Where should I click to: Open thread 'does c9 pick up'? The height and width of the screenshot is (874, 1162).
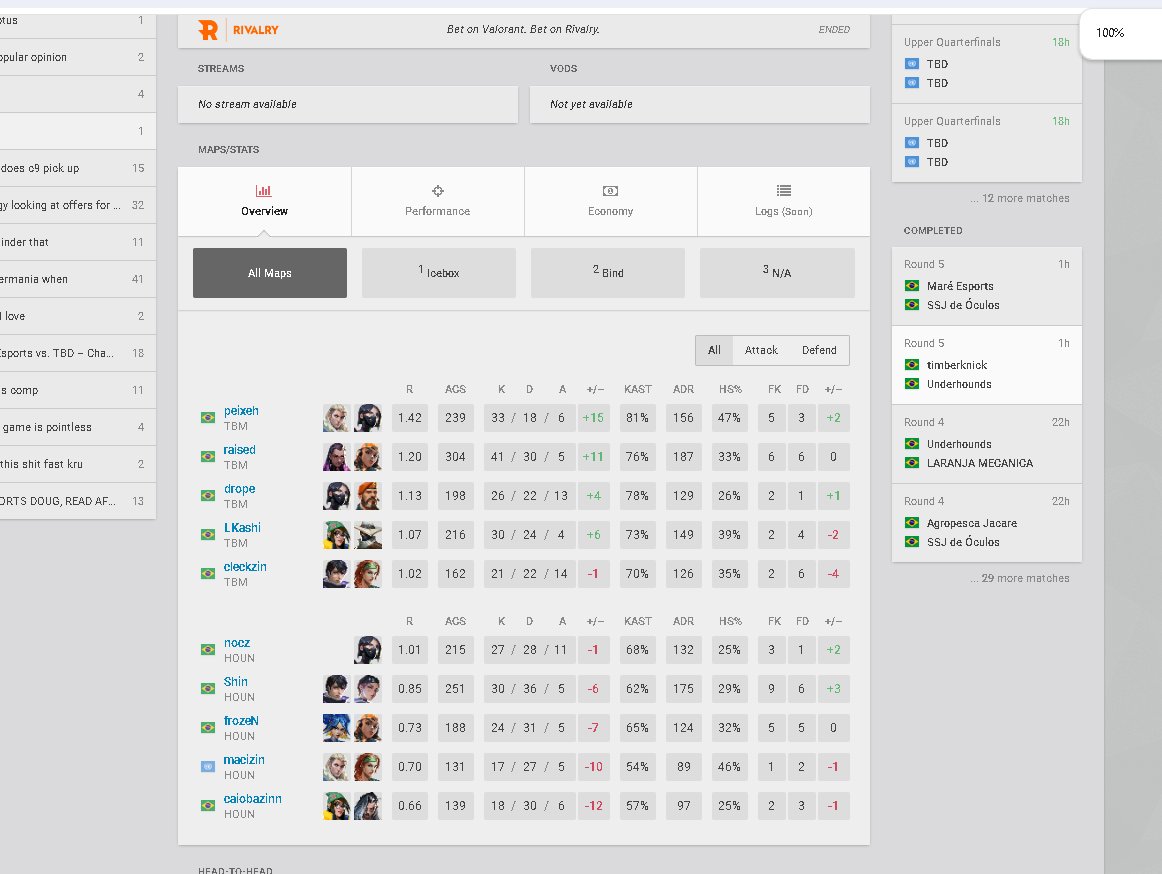tap(77, 168)
